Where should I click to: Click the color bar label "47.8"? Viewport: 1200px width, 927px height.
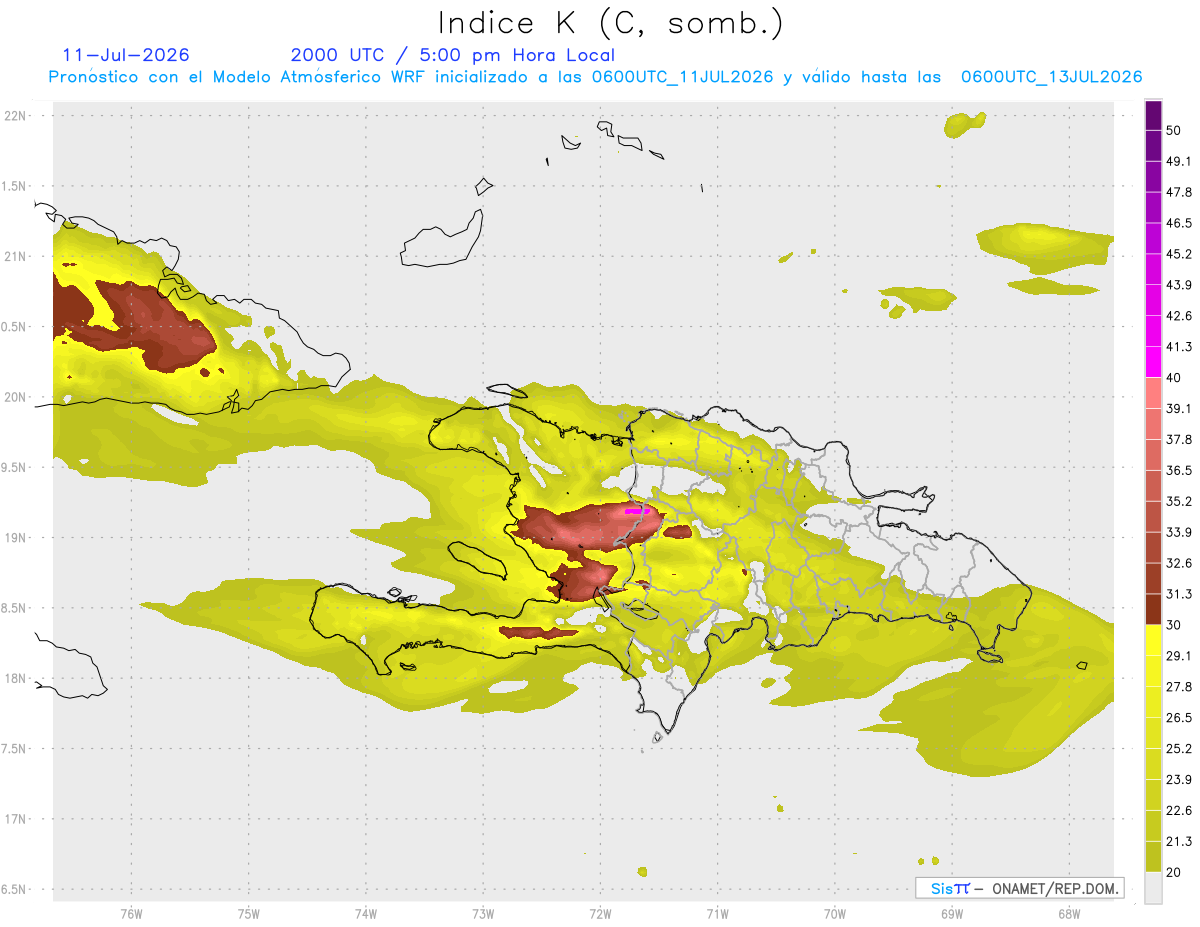[1179, 192]
